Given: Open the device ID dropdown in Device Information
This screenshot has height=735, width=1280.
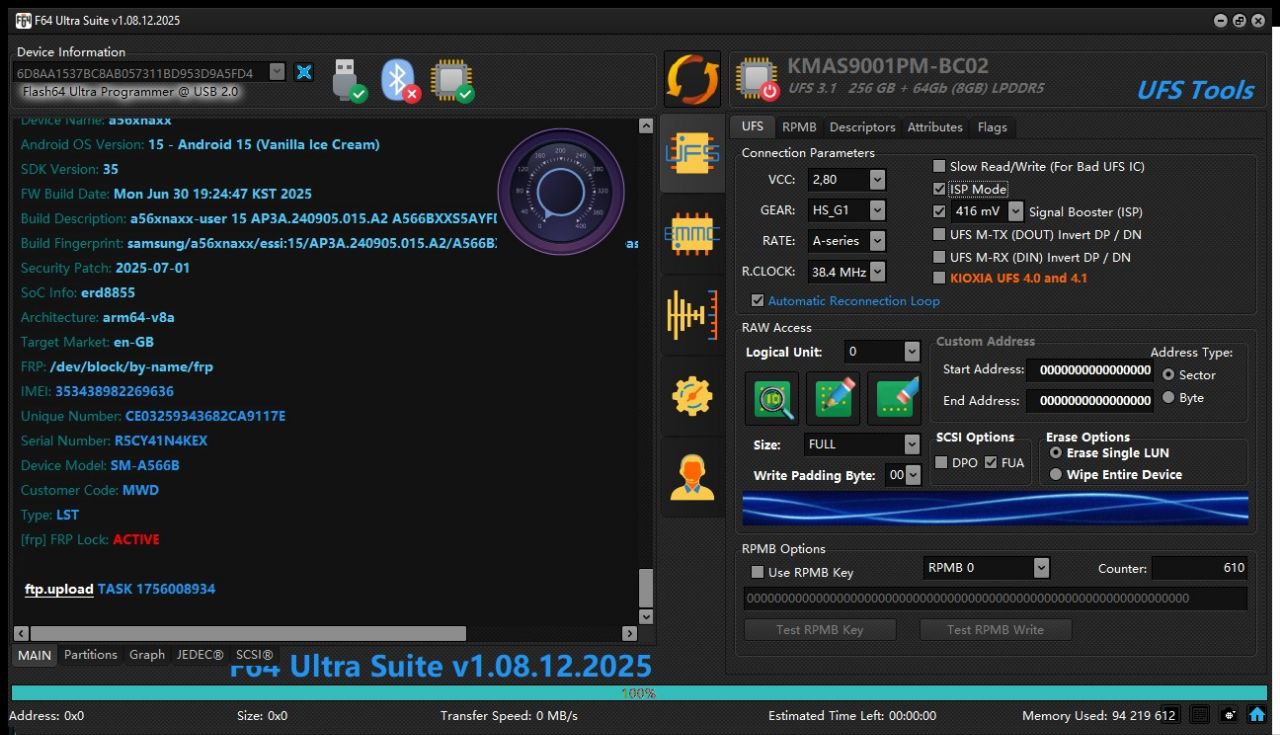Looking at the screenshot, I should click(277, 72).
